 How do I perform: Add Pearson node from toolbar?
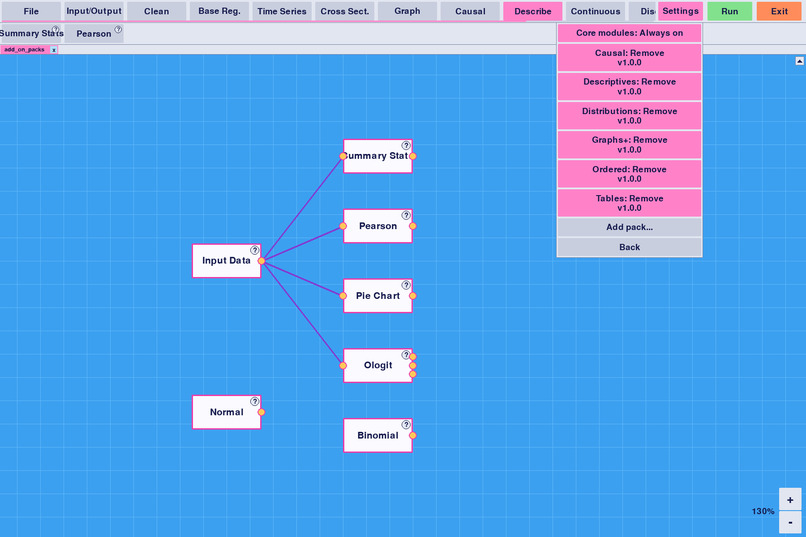tap(94, 33)
